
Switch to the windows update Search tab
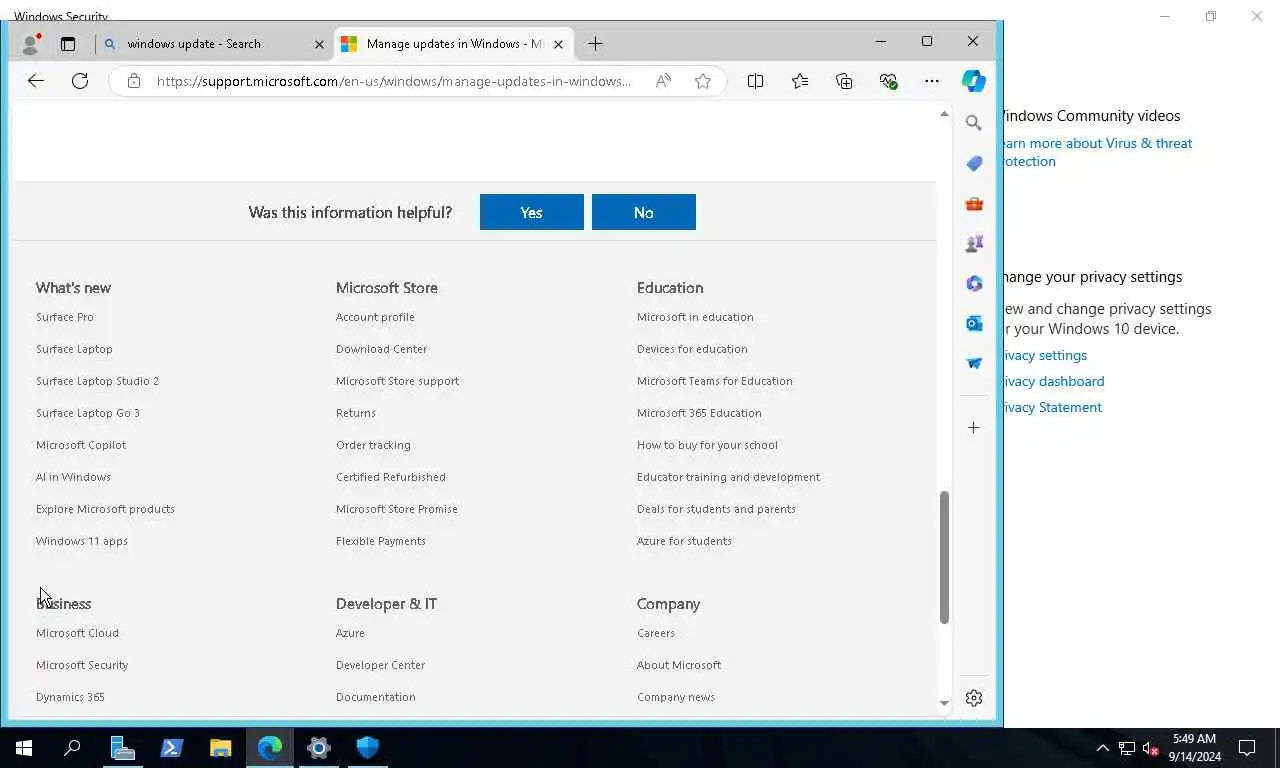[x=214, y=44]
